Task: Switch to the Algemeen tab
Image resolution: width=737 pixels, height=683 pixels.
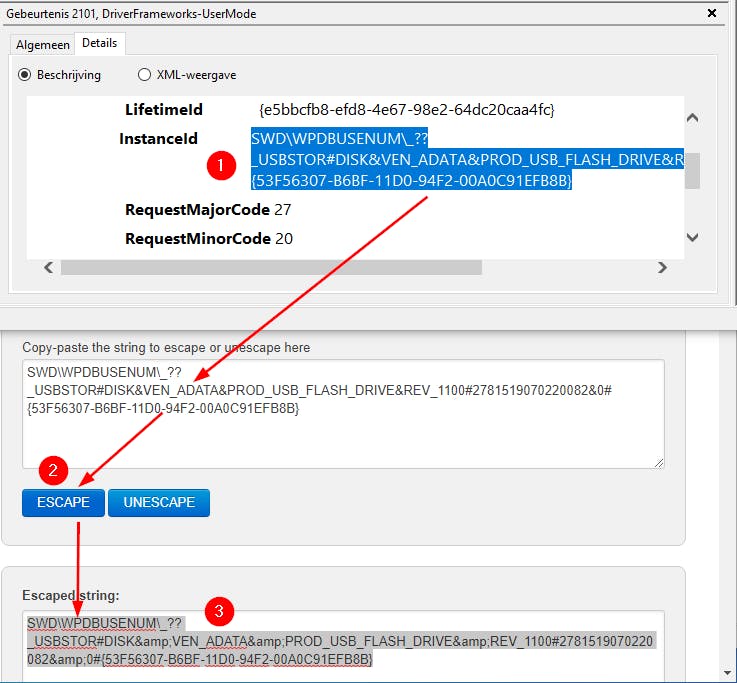Action: tap(42, 45)
